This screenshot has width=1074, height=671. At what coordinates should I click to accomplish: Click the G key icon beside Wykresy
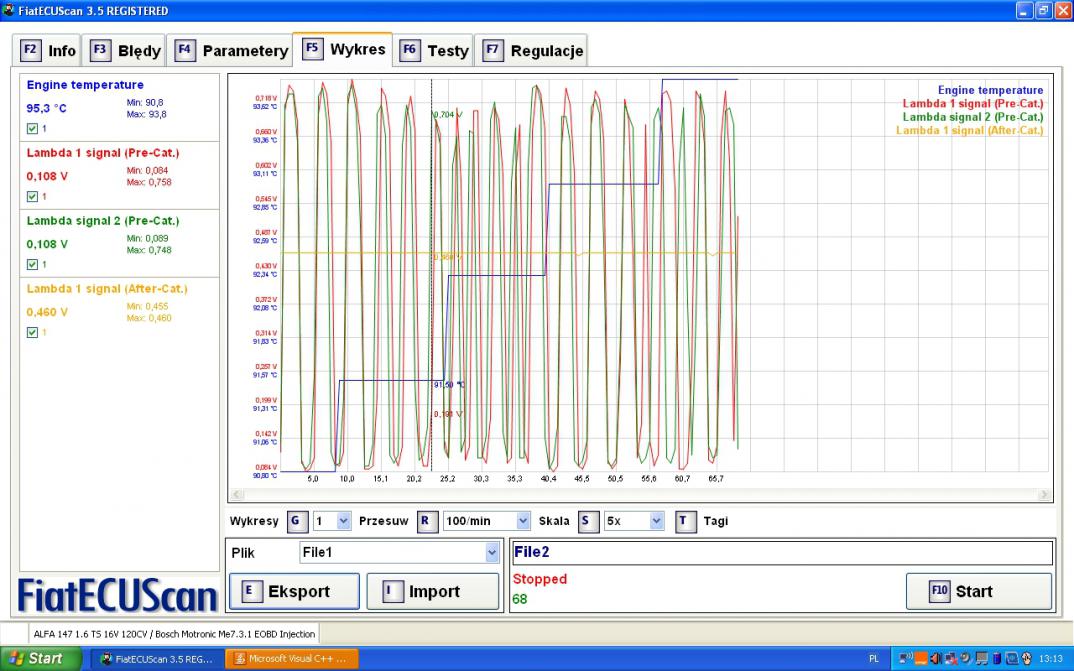[298, 521]
